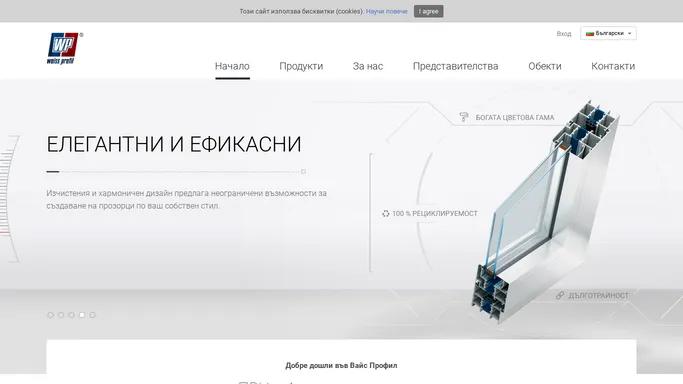Click the paint roller icon beside БОГАТА ЦВЕТОВА ГАМА

464,117
